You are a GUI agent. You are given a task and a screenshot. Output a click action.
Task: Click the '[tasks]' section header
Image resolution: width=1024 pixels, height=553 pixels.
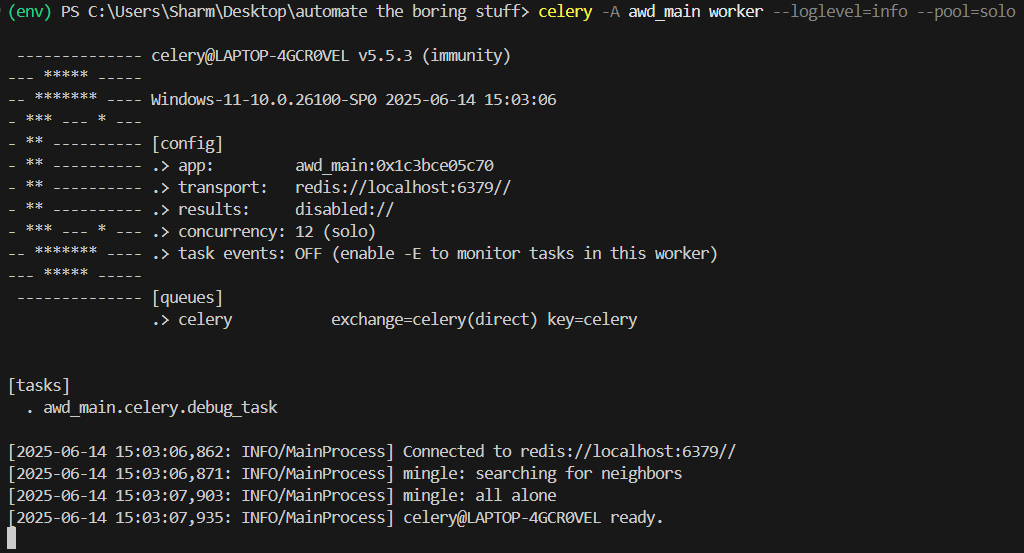tap(39, 385)
